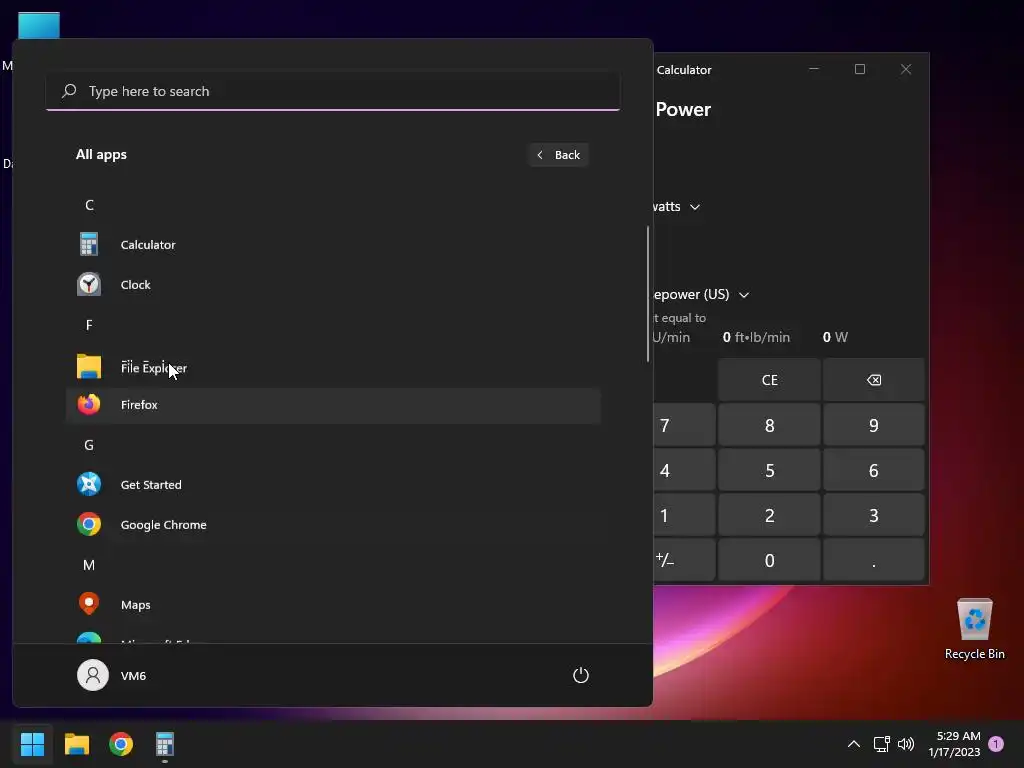This screenshot has width=1024, height=768.
Task: Show hidden icons in system tray
Action: (854, 744)
